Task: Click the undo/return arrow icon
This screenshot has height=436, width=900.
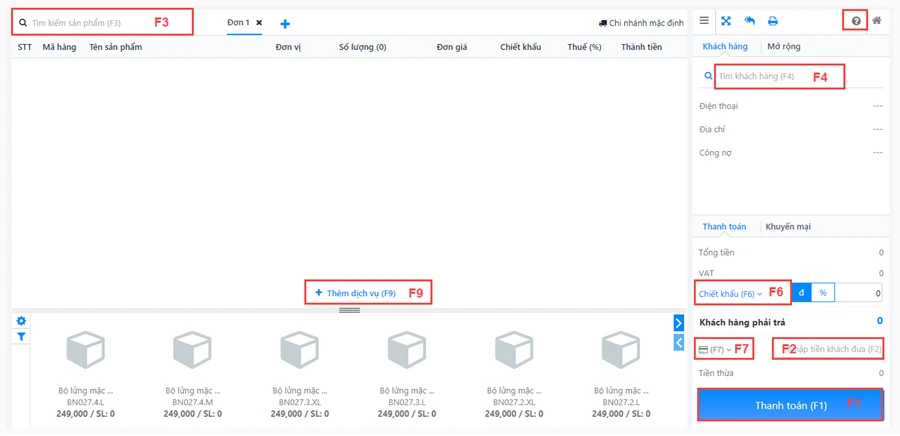Action: pos(750,21)
